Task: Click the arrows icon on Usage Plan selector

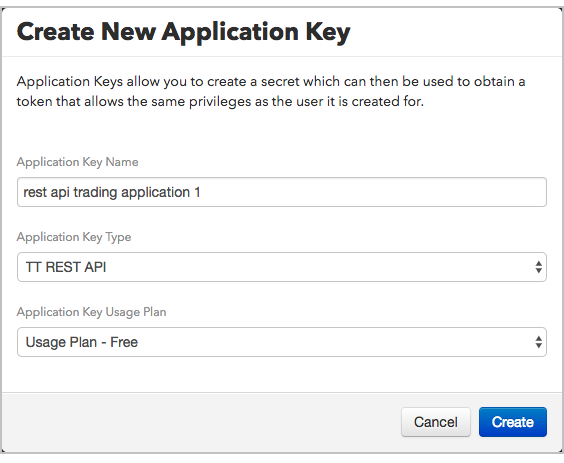Action: (x=538, y=342)
